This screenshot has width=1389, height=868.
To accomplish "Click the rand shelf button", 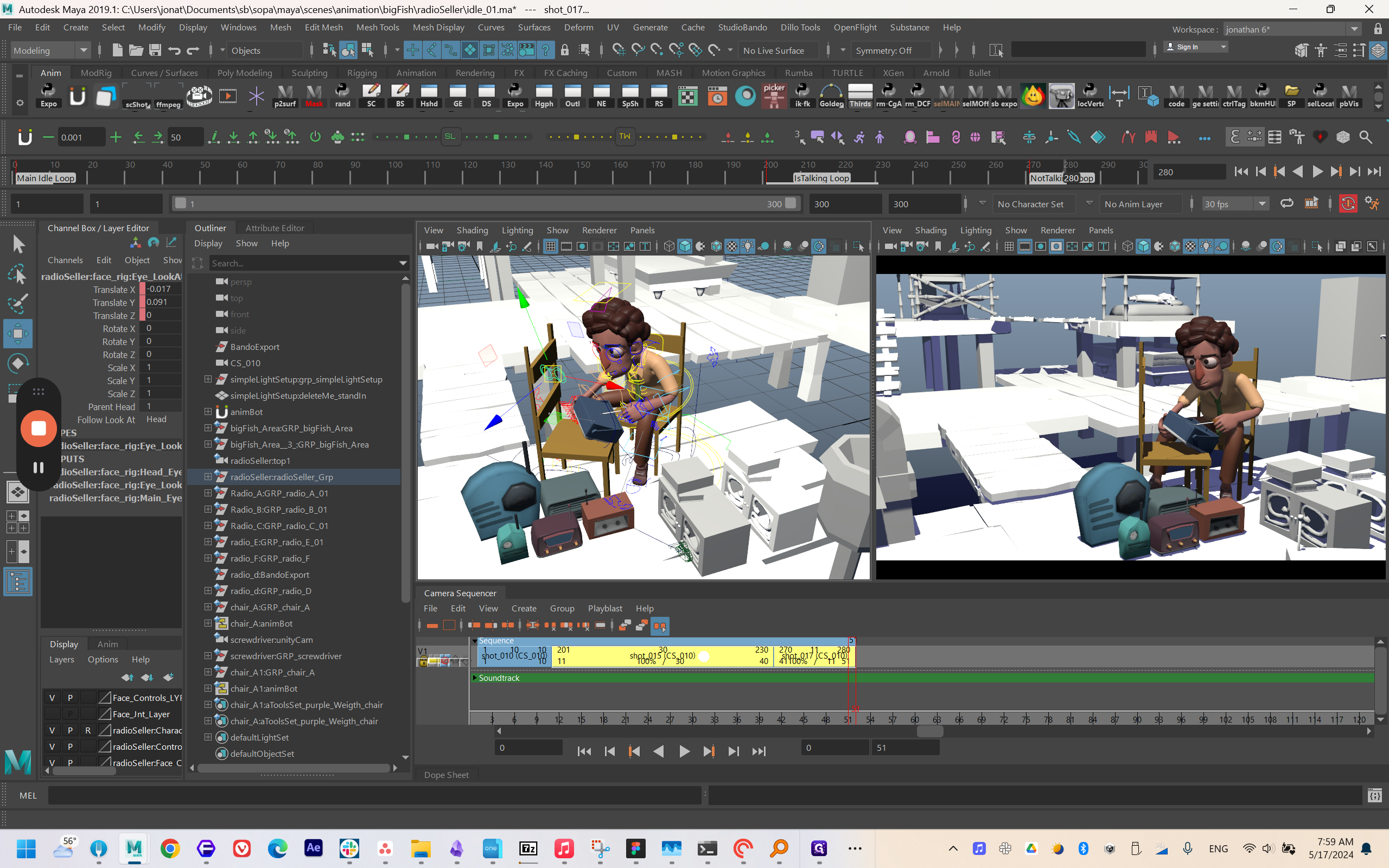I will coord(343,96).
